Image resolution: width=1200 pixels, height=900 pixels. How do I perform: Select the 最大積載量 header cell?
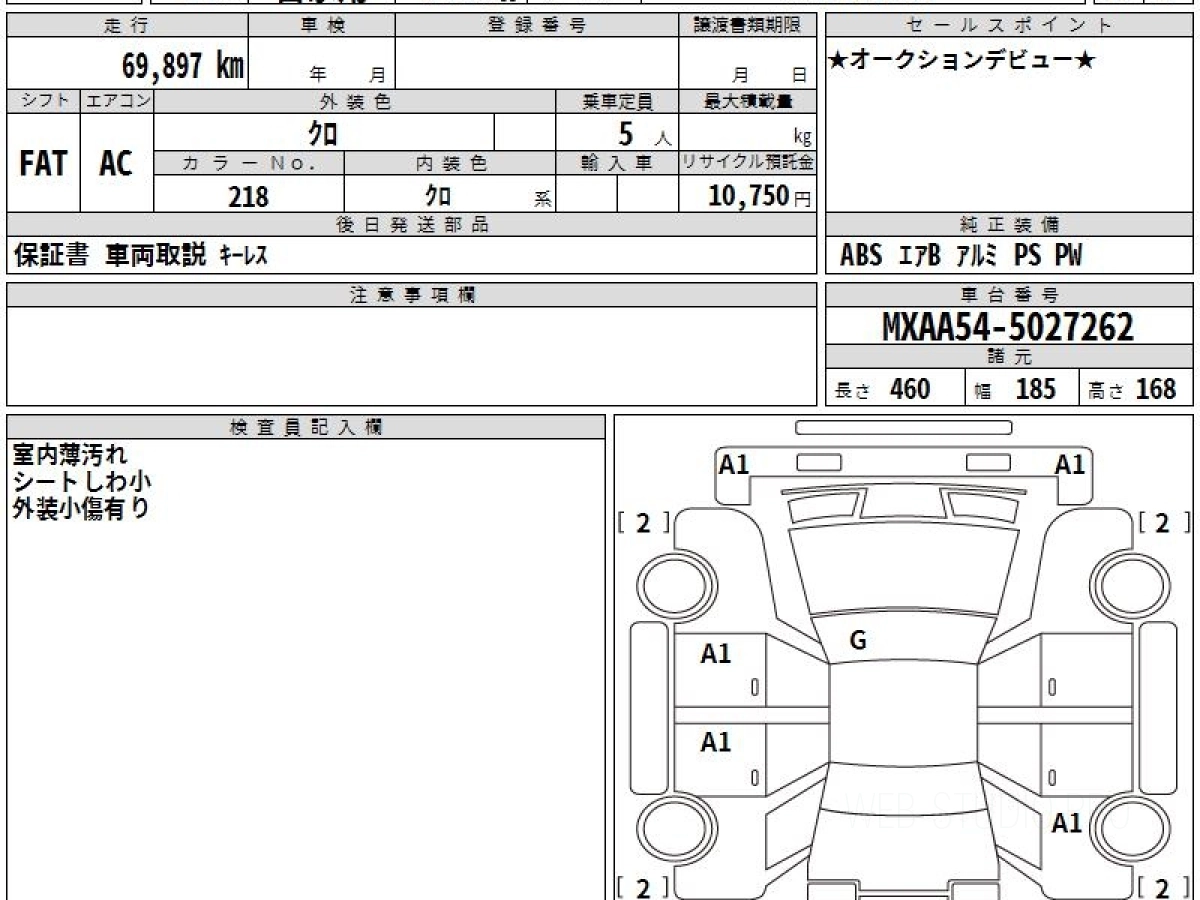(748, 101)
